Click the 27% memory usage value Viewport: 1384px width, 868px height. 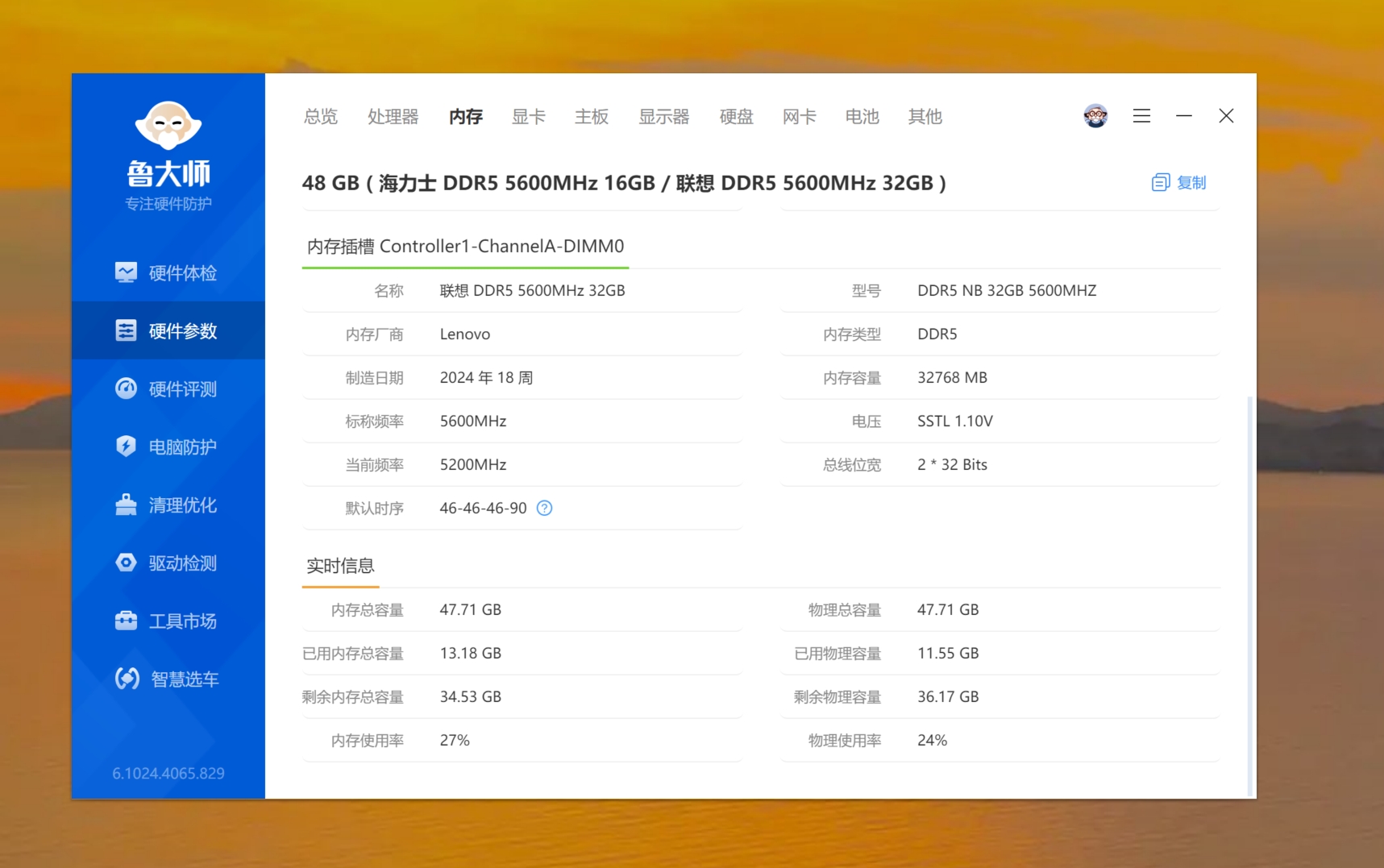click(455, 740)
